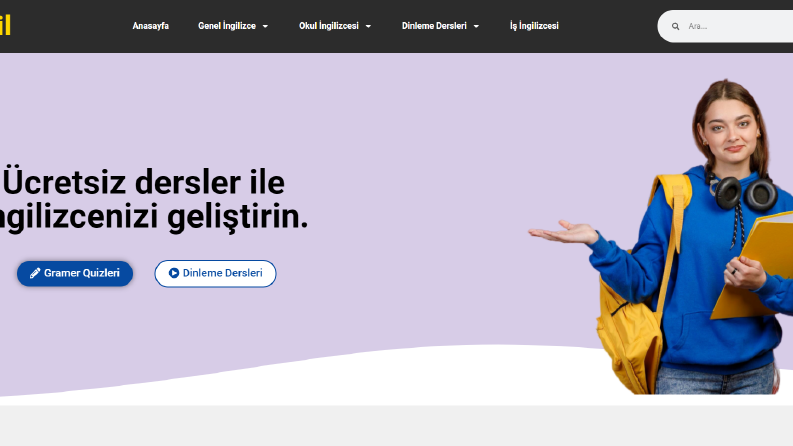This screenshot has width=793, height=446.
Task: Click the pencil icon on Gramer Quizleri
Action: pos(35,274)
